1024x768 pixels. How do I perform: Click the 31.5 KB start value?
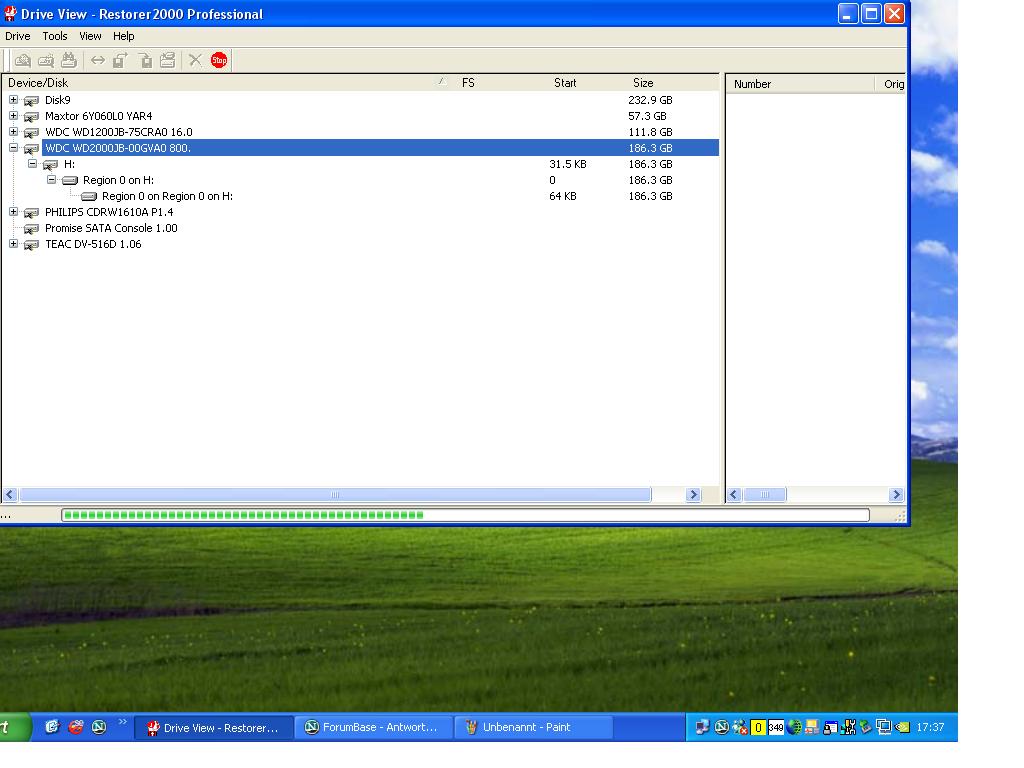point(568,165)
